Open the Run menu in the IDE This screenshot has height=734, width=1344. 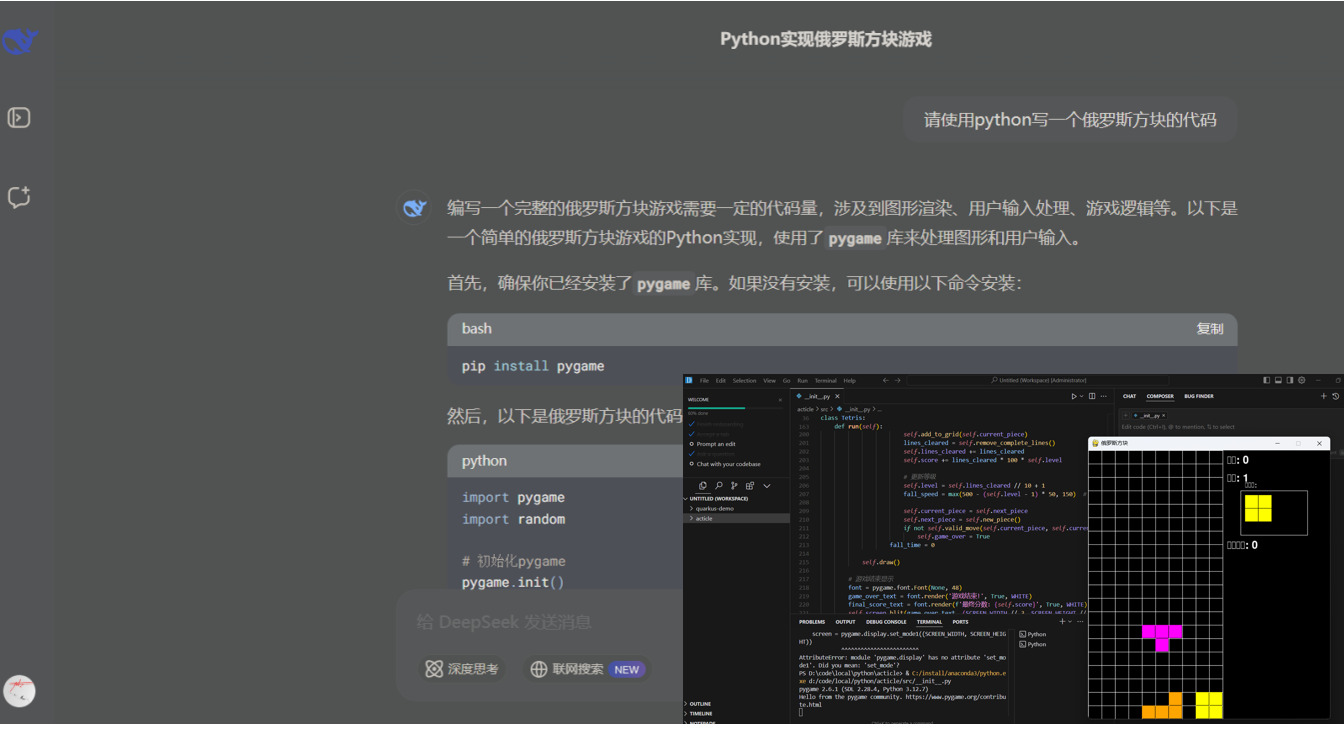coord(802,381)
